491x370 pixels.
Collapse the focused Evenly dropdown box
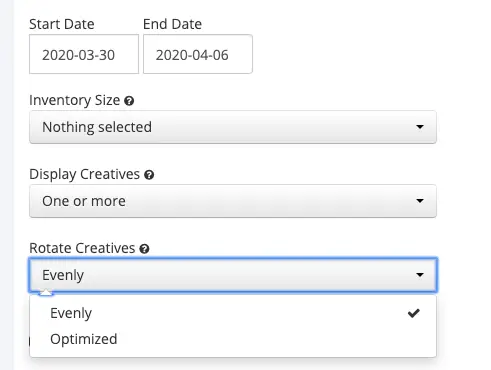tap(233, 275)
